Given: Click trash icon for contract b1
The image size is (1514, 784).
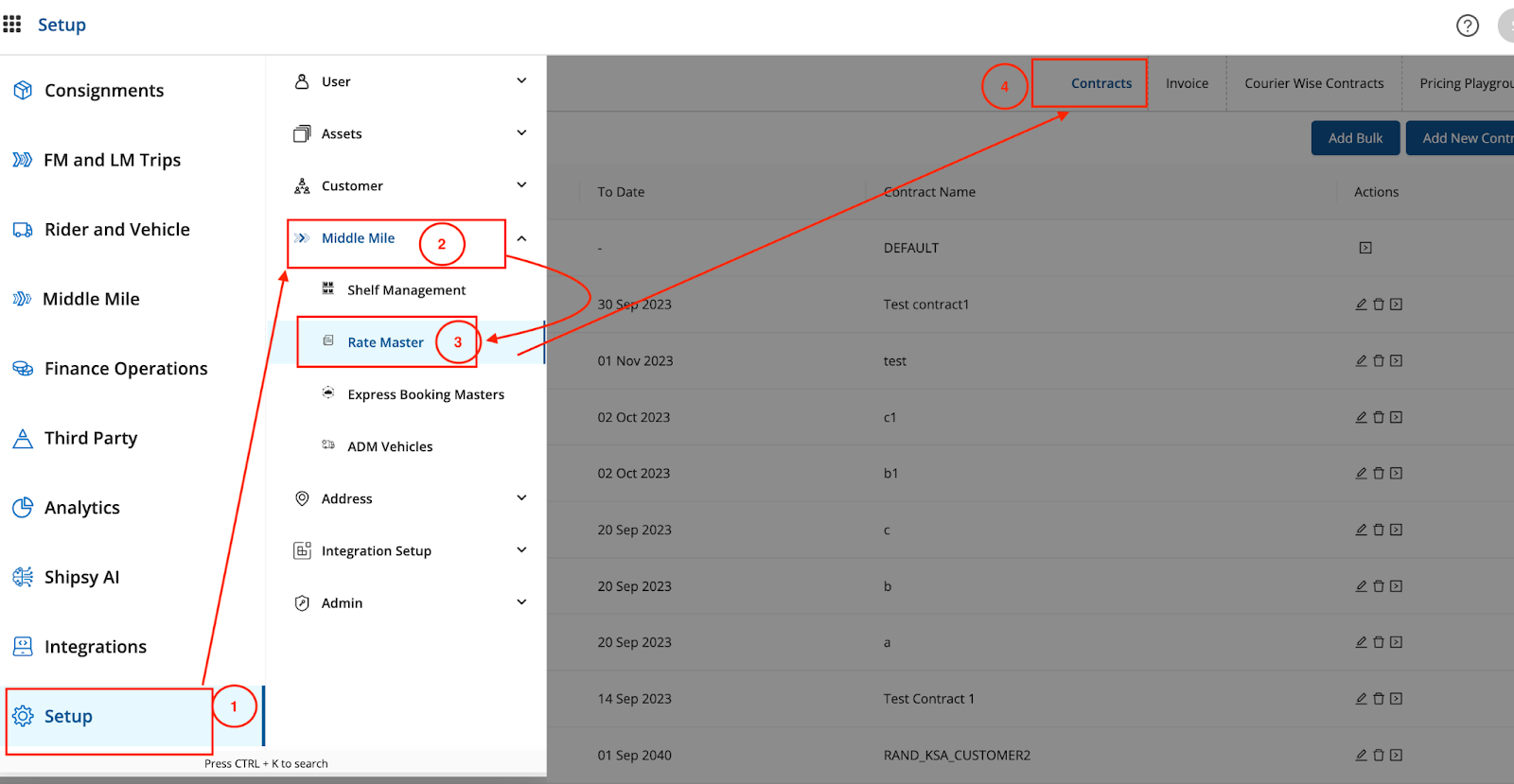Looking at the screenshot, I should [x=1379, y=474].
